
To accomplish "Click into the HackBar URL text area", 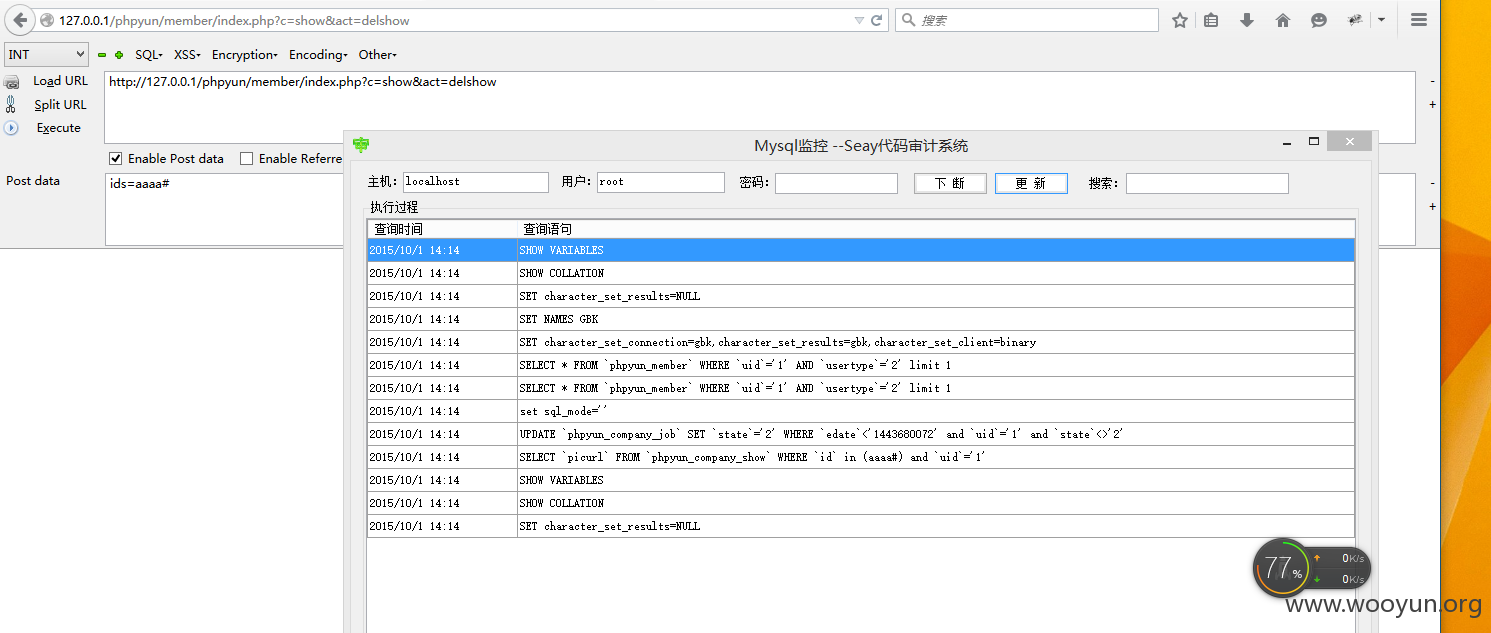I will click(x=760, y=107).
